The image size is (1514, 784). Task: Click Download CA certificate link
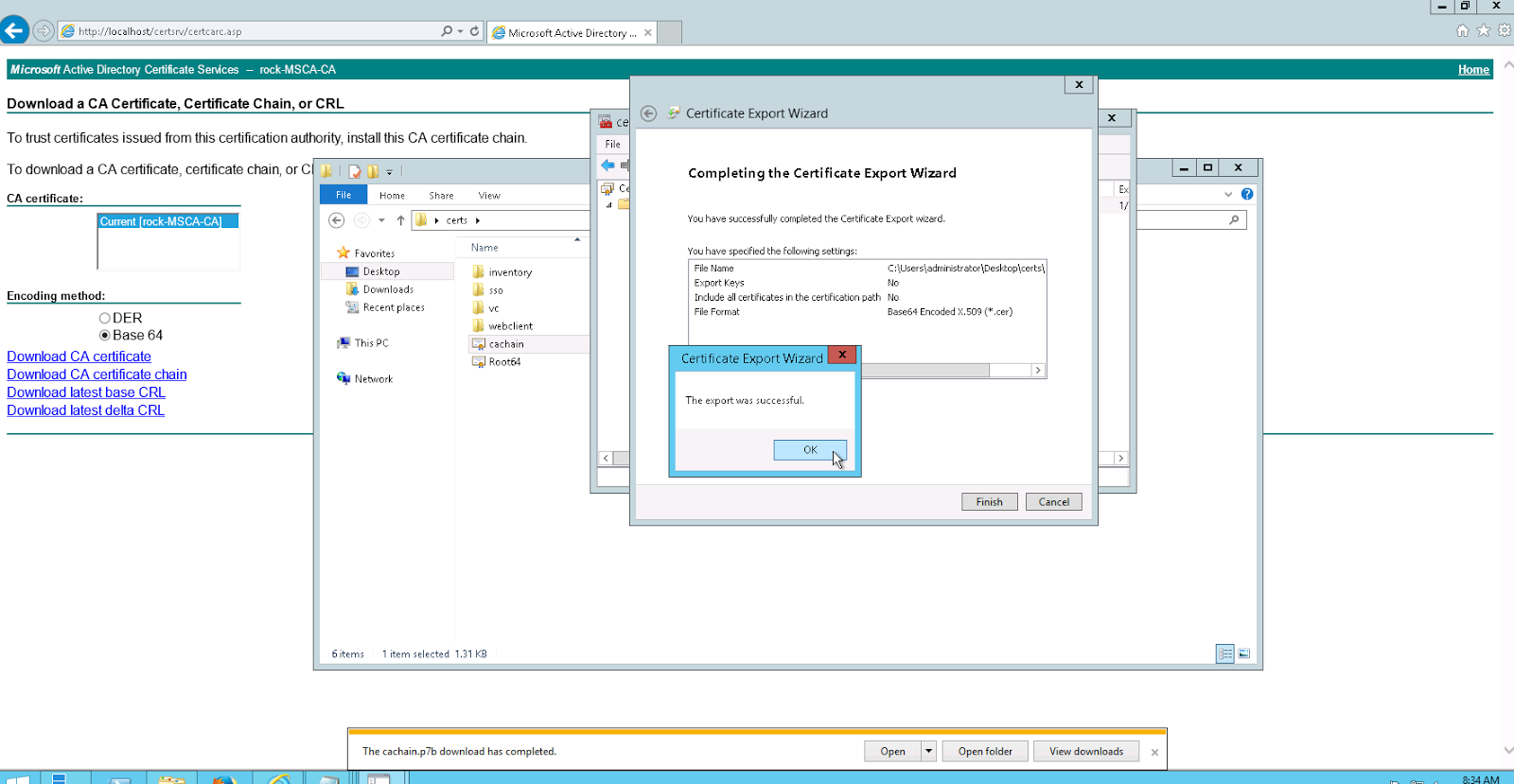79,357
